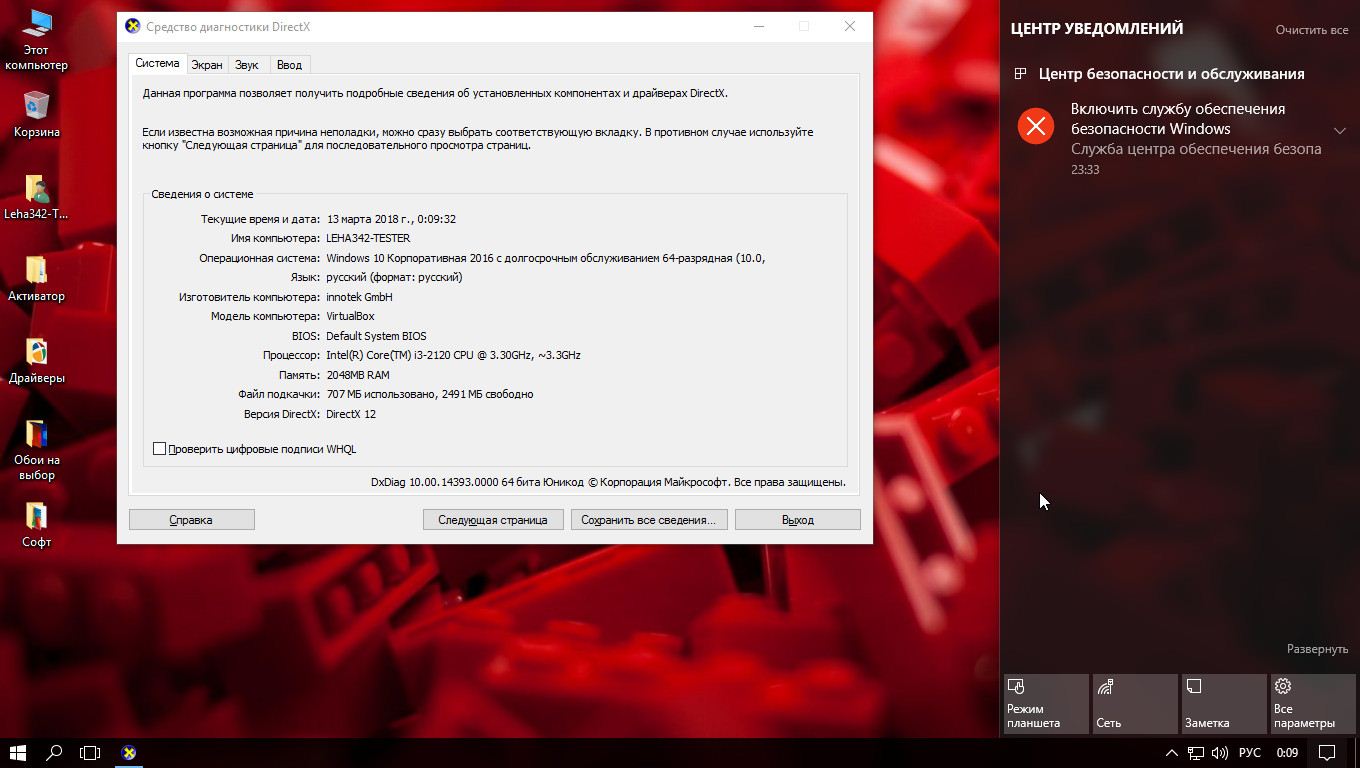Select the Leha342-T... user folder icon
This screenshot has height=768, width=1360.
tap(37, 197)
